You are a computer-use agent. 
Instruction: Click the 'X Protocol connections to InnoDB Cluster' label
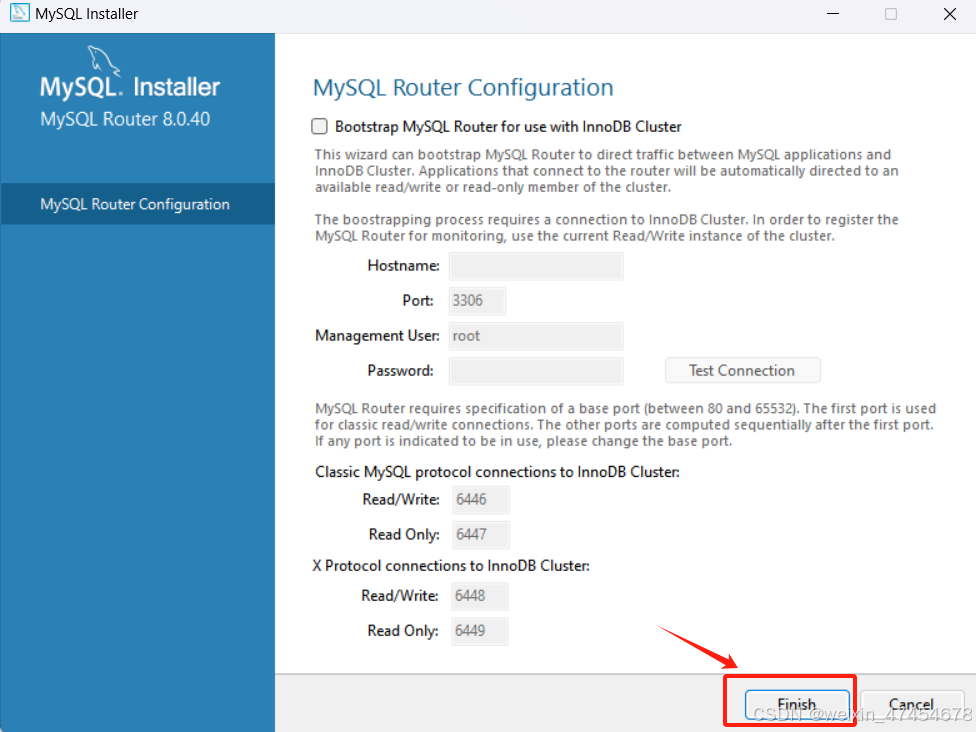click(x=451, y=566)
